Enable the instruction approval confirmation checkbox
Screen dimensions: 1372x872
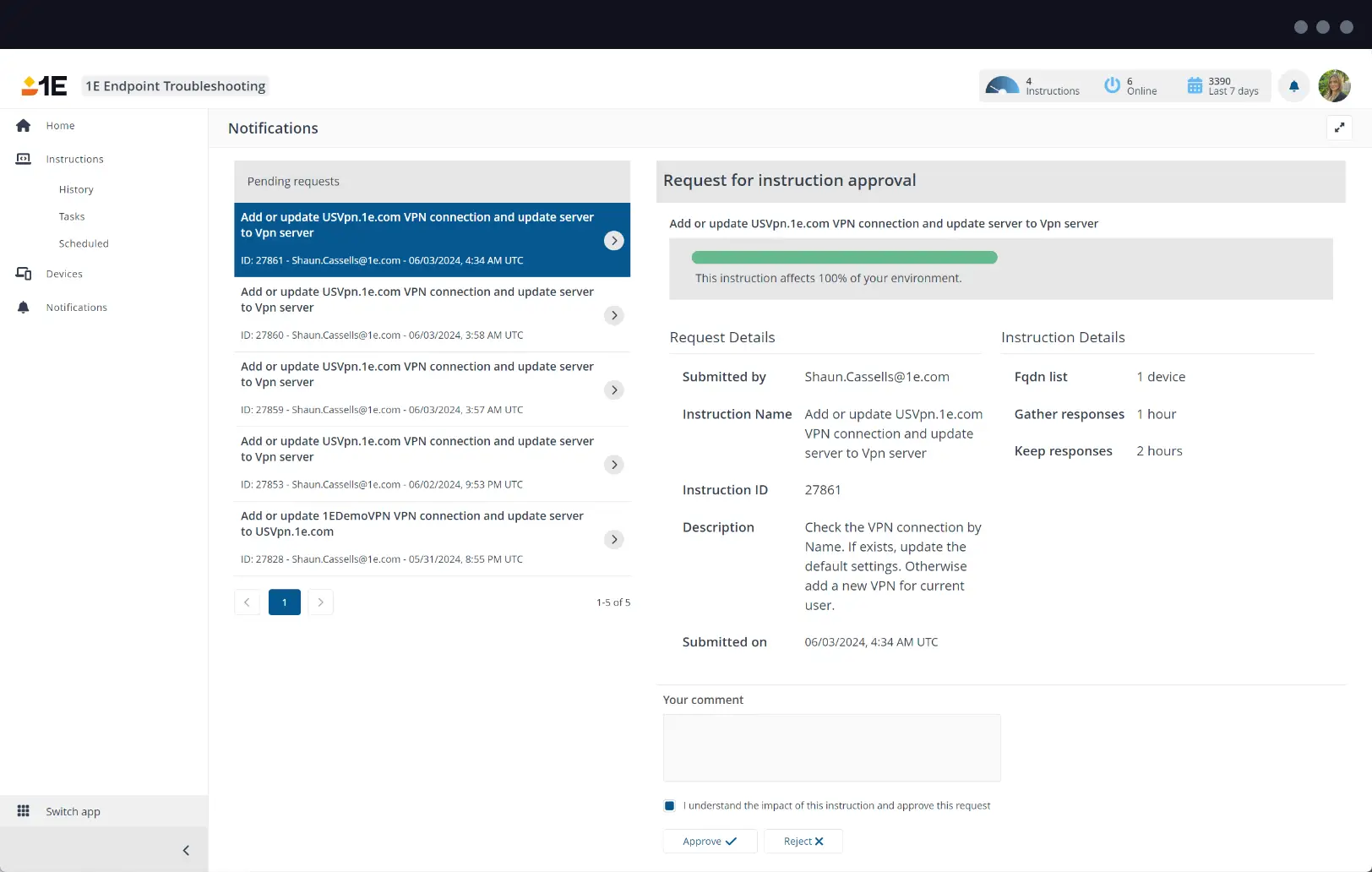pyautogui.click(x=669, y=805)
